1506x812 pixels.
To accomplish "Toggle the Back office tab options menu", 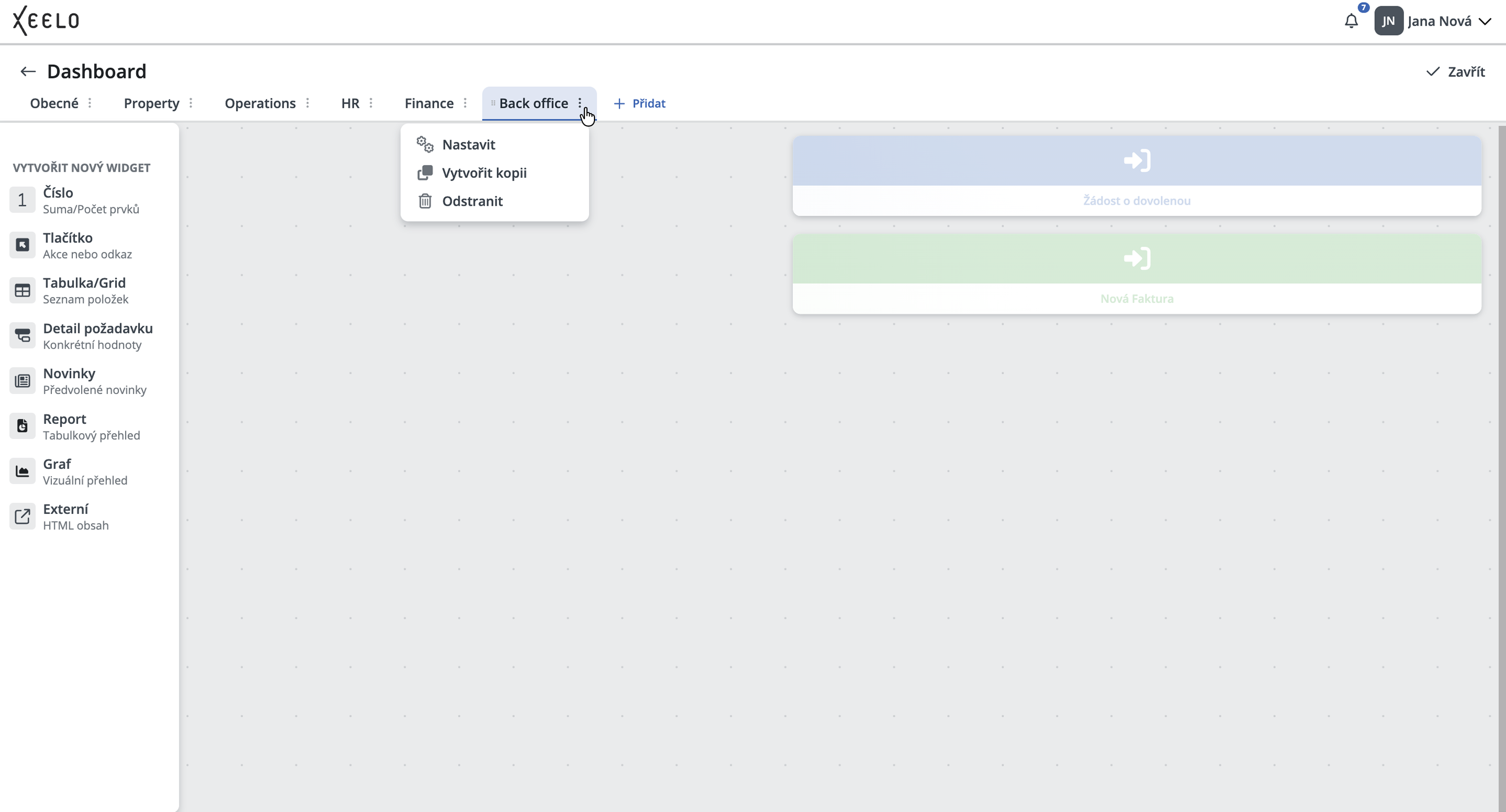I will [580, 103].
